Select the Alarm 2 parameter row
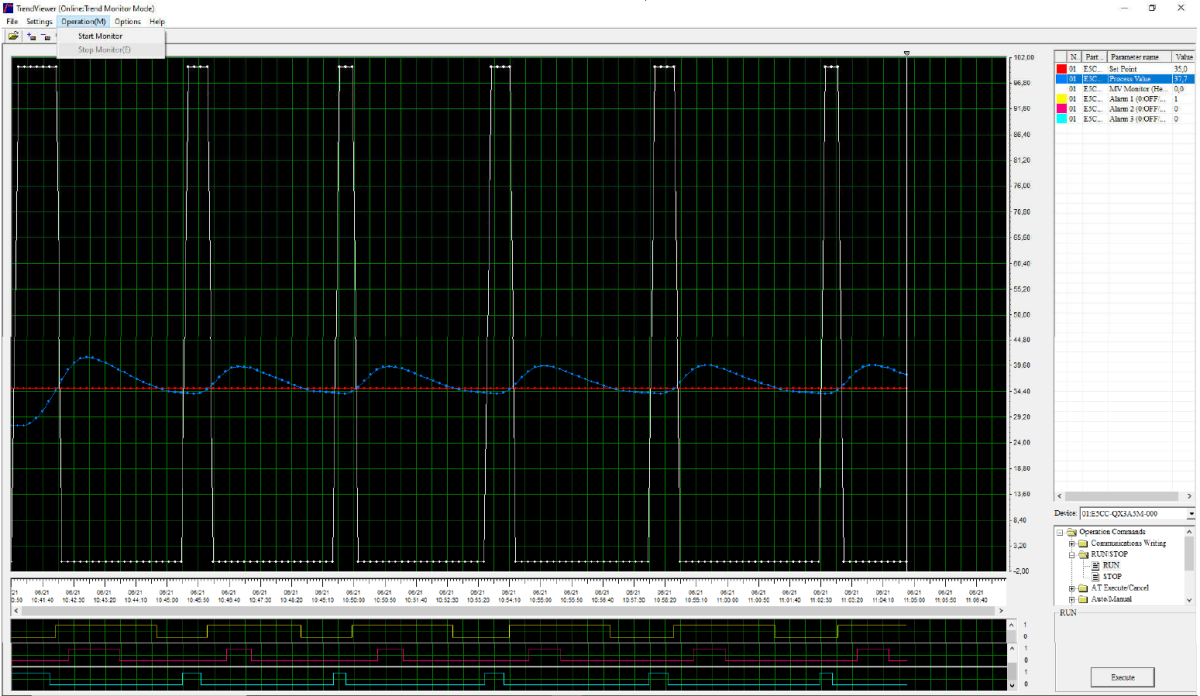This screenshot has height=696, width=1200. coord(1125,109)
